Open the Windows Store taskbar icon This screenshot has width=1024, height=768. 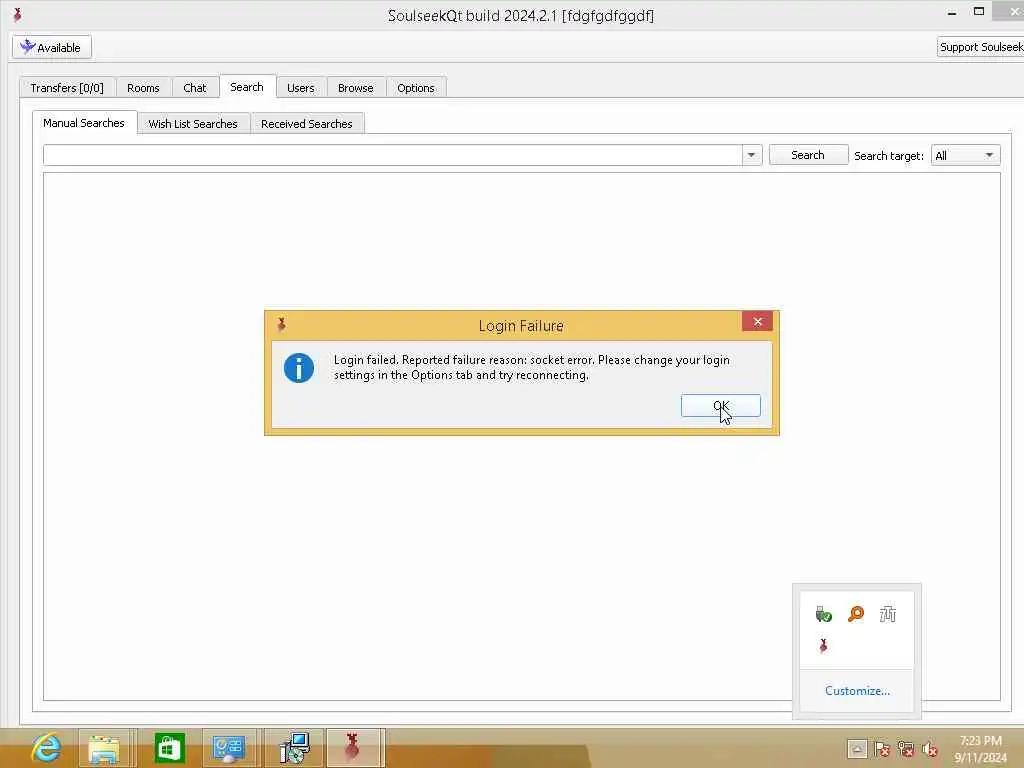[x=169, y=748]
